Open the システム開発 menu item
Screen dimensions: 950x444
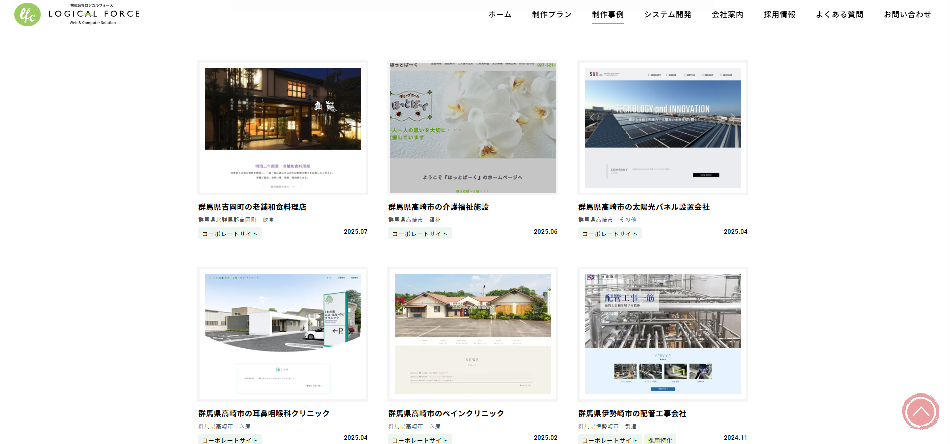pyautogui.click(x=667, y=15)
